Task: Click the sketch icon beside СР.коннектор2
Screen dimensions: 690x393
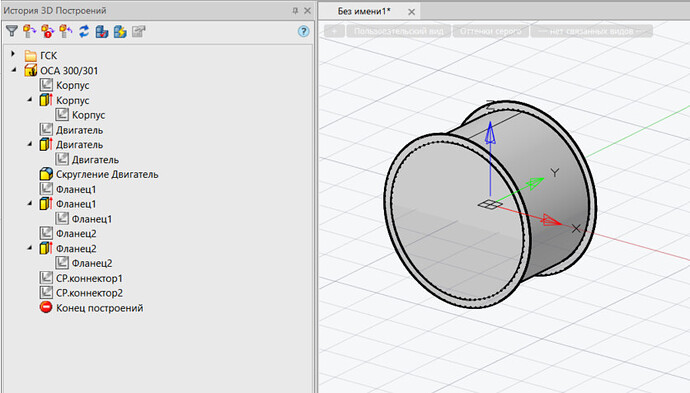Action: 46,293
